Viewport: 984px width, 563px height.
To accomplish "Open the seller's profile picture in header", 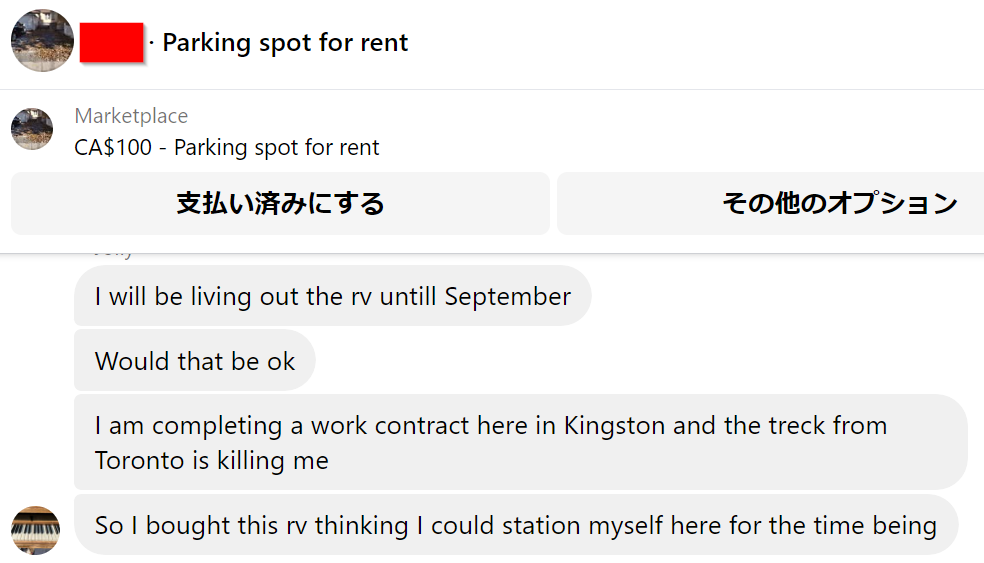I will [42, 41].
